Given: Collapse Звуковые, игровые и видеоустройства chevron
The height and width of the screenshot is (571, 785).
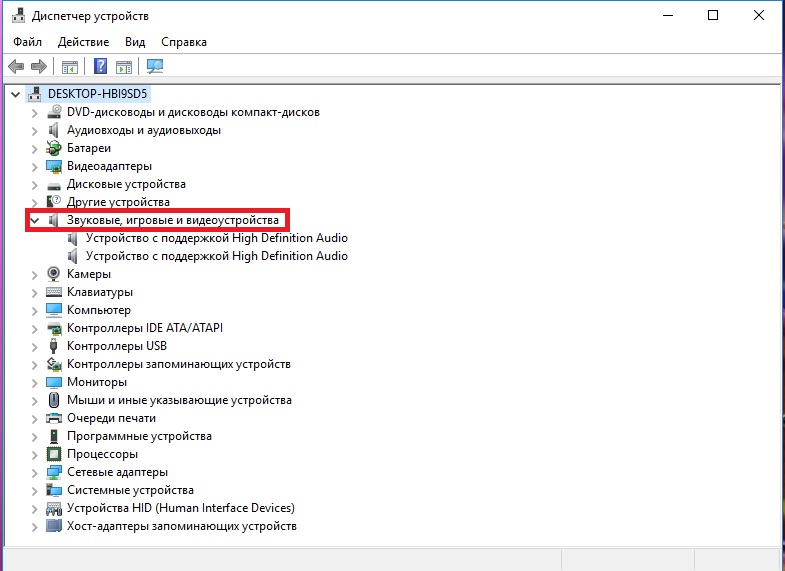Looking at the screenshot, I should point(35,220).
